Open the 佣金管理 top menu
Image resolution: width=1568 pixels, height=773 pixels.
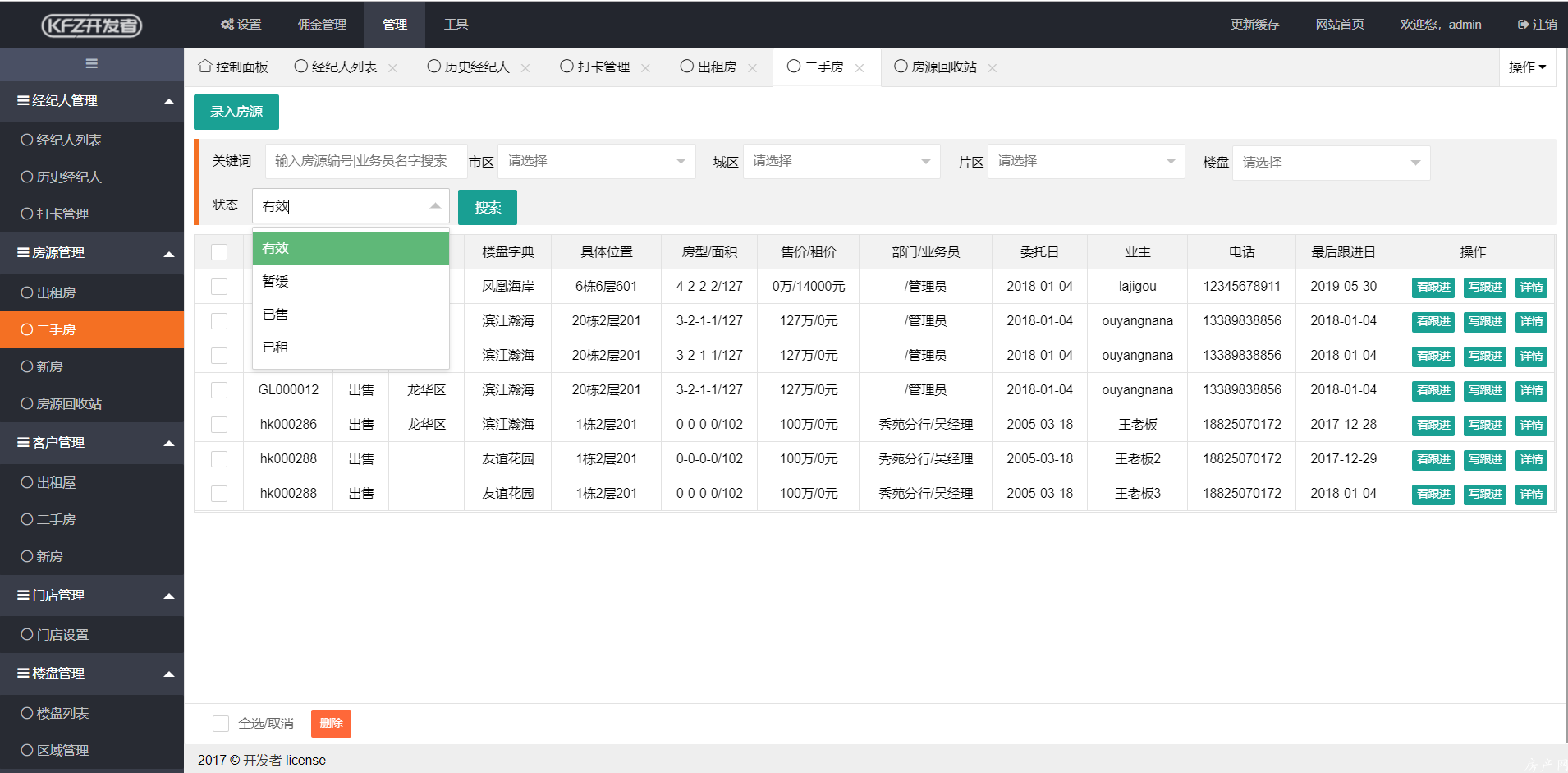coord(322,25)
